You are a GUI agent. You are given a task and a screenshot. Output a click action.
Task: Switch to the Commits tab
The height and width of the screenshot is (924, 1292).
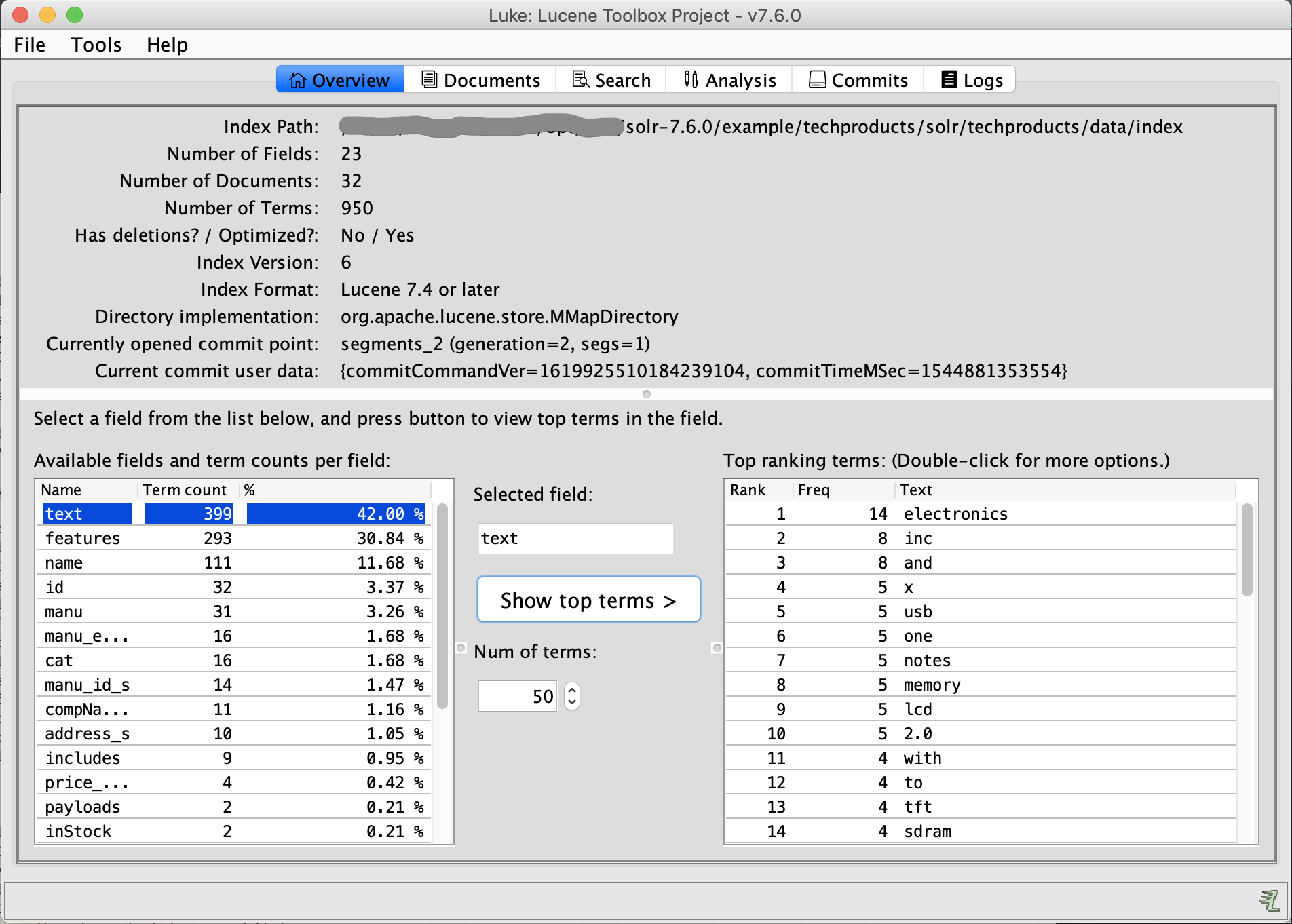coord(858,80)
